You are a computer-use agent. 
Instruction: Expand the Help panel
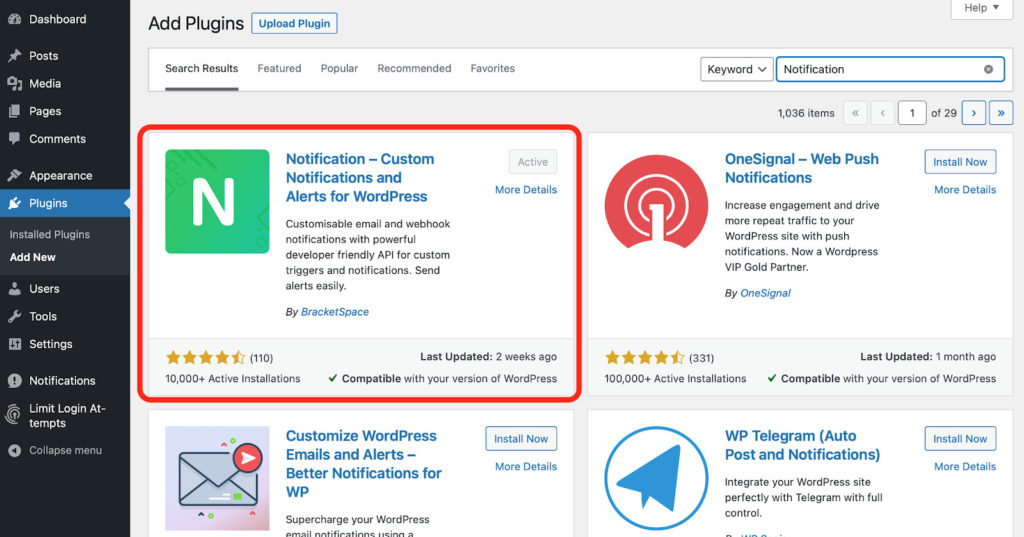(982, 8)
